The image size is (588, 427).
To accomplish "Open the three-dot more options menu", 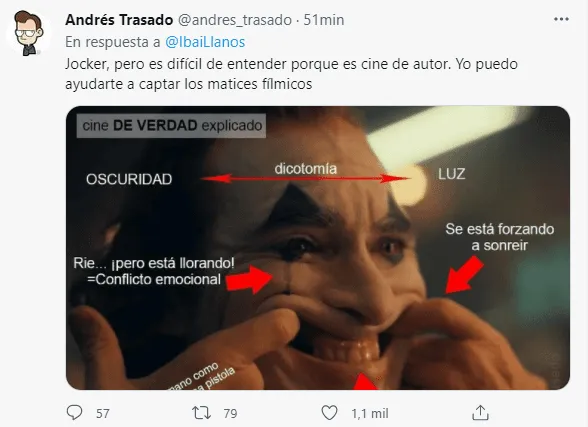I will (x=561, y=19).
